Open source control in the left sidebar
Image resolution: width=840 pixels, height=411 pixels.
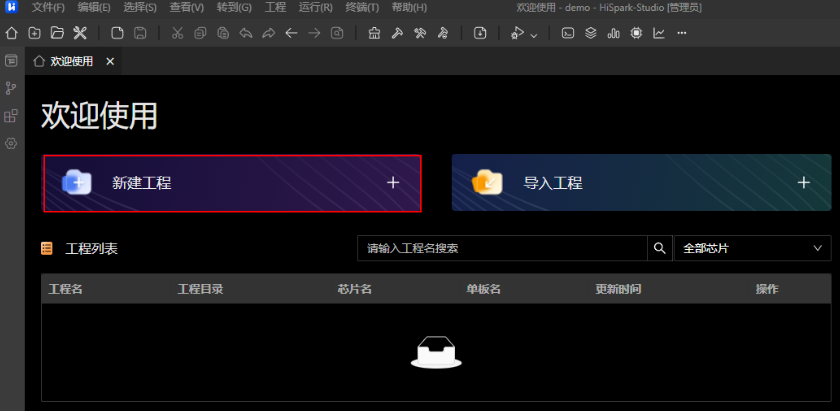pyautogui.click(x=11, y=88)
